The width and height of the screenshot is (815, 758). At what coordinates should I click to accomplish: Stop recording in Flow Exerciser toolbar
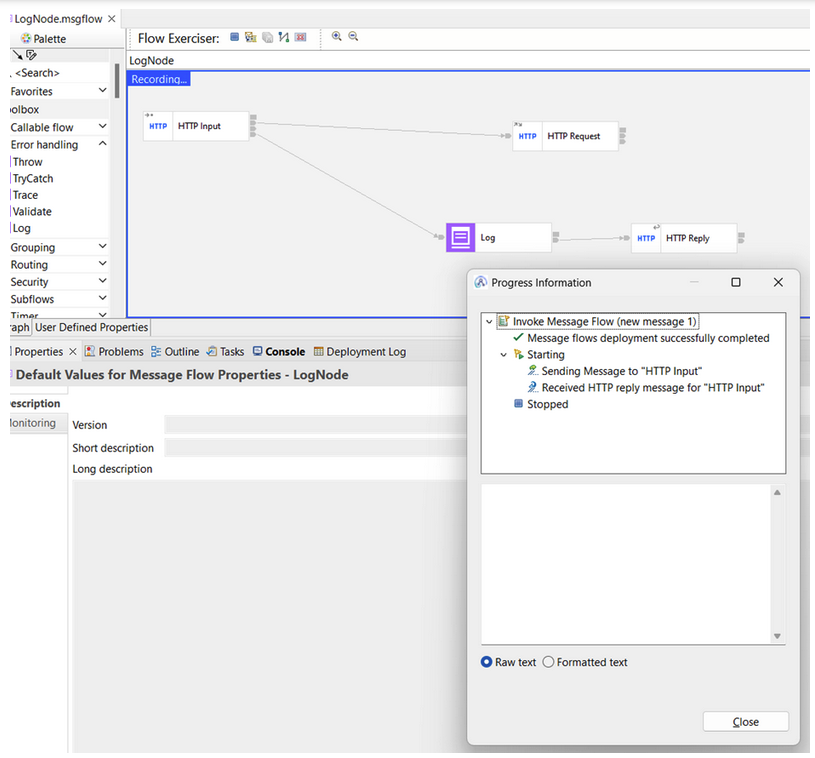tap(234, 37)
